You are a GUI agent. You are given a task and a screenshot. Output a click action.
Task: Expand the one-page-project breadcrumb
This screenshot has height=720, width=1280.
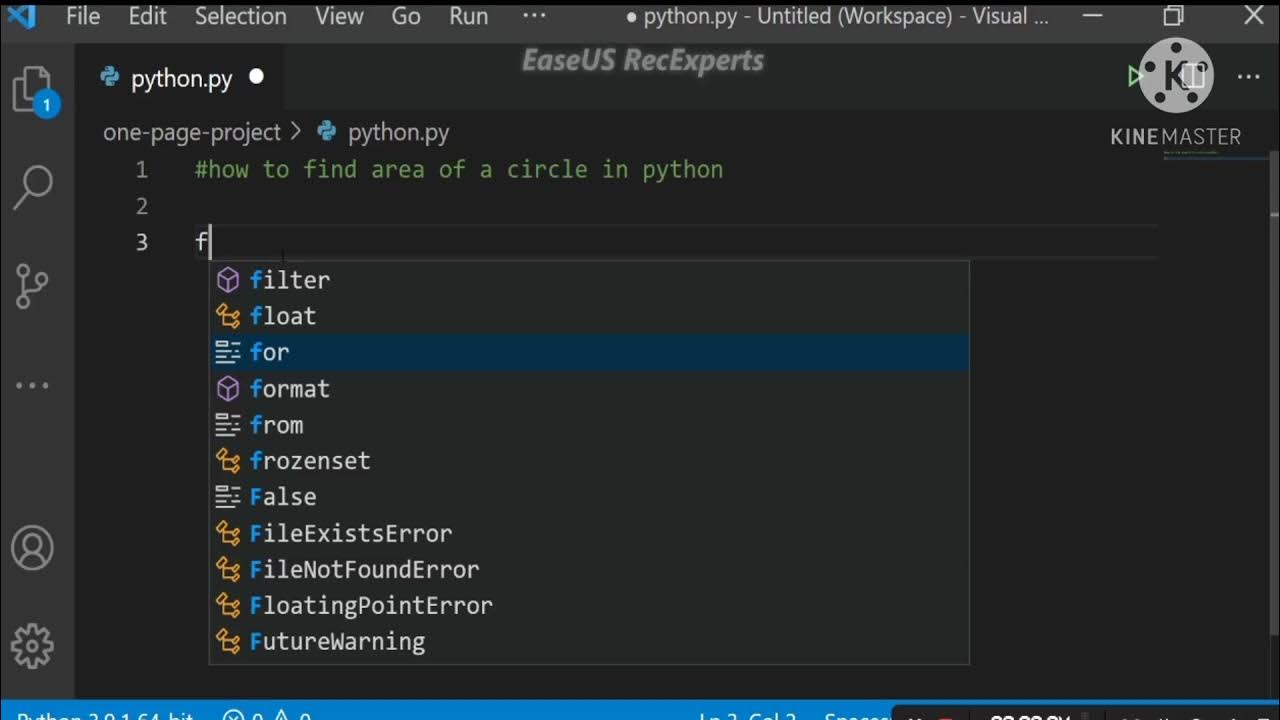click(x=192, y=132)
